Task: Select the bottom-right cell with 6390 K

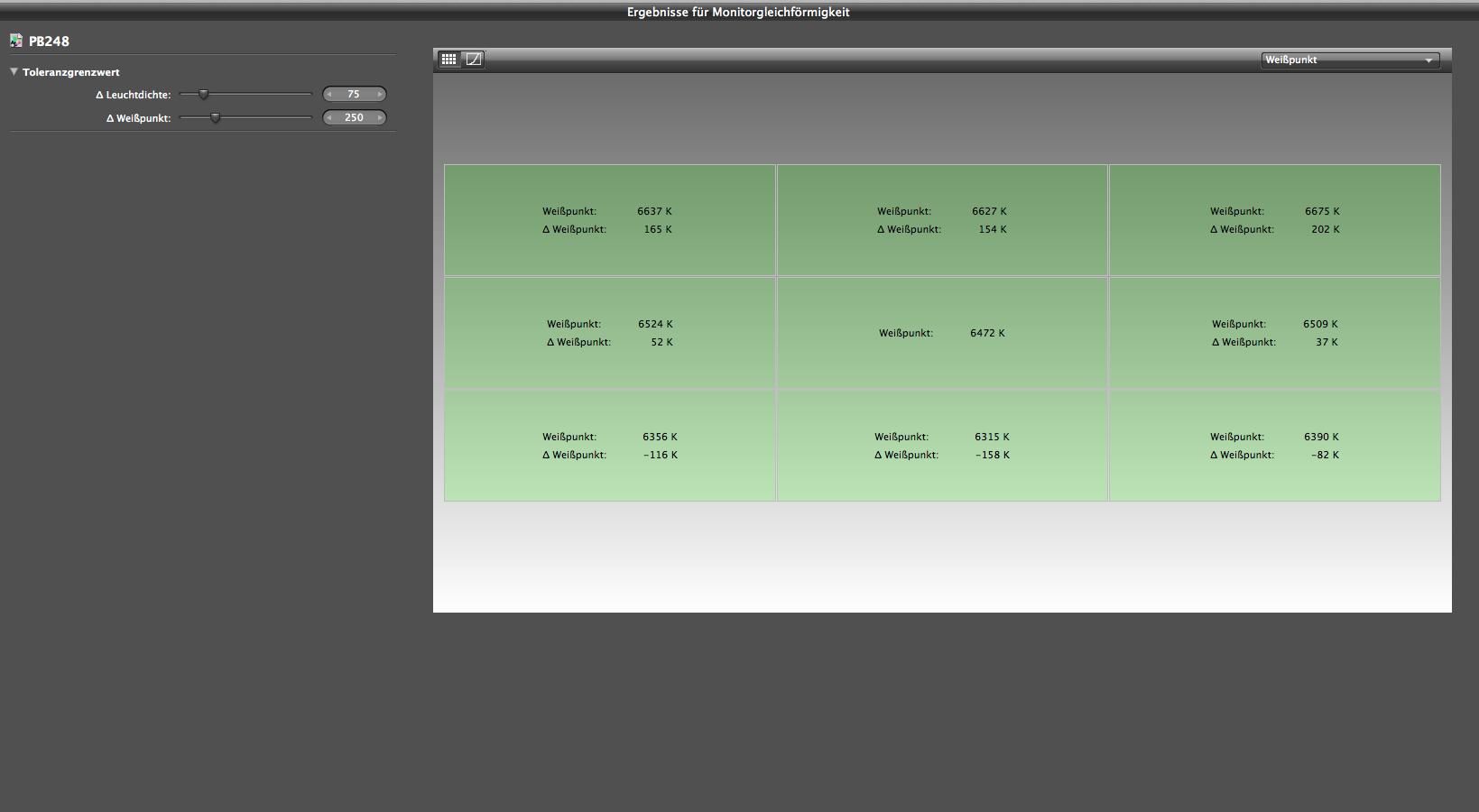Action: click(1274, 446)
